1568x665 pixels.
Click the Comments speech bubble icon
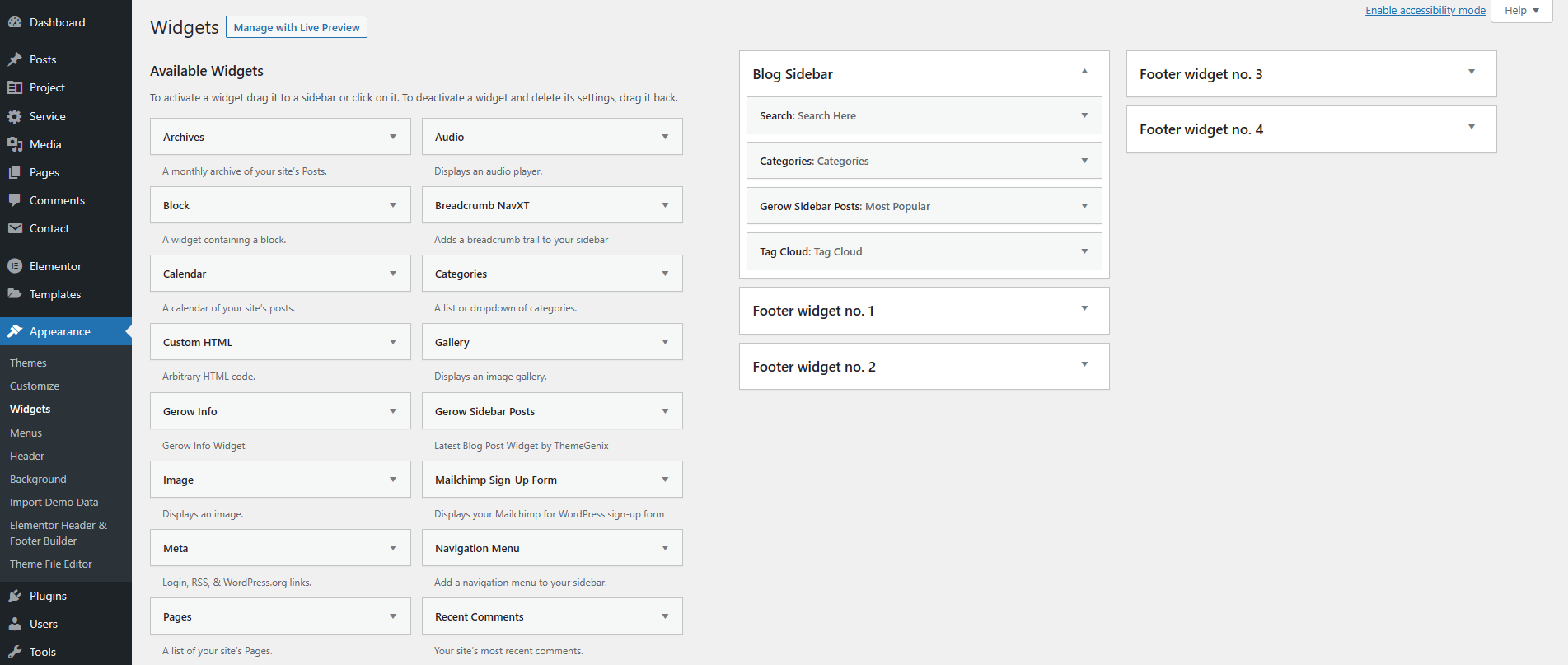(15, 200)
